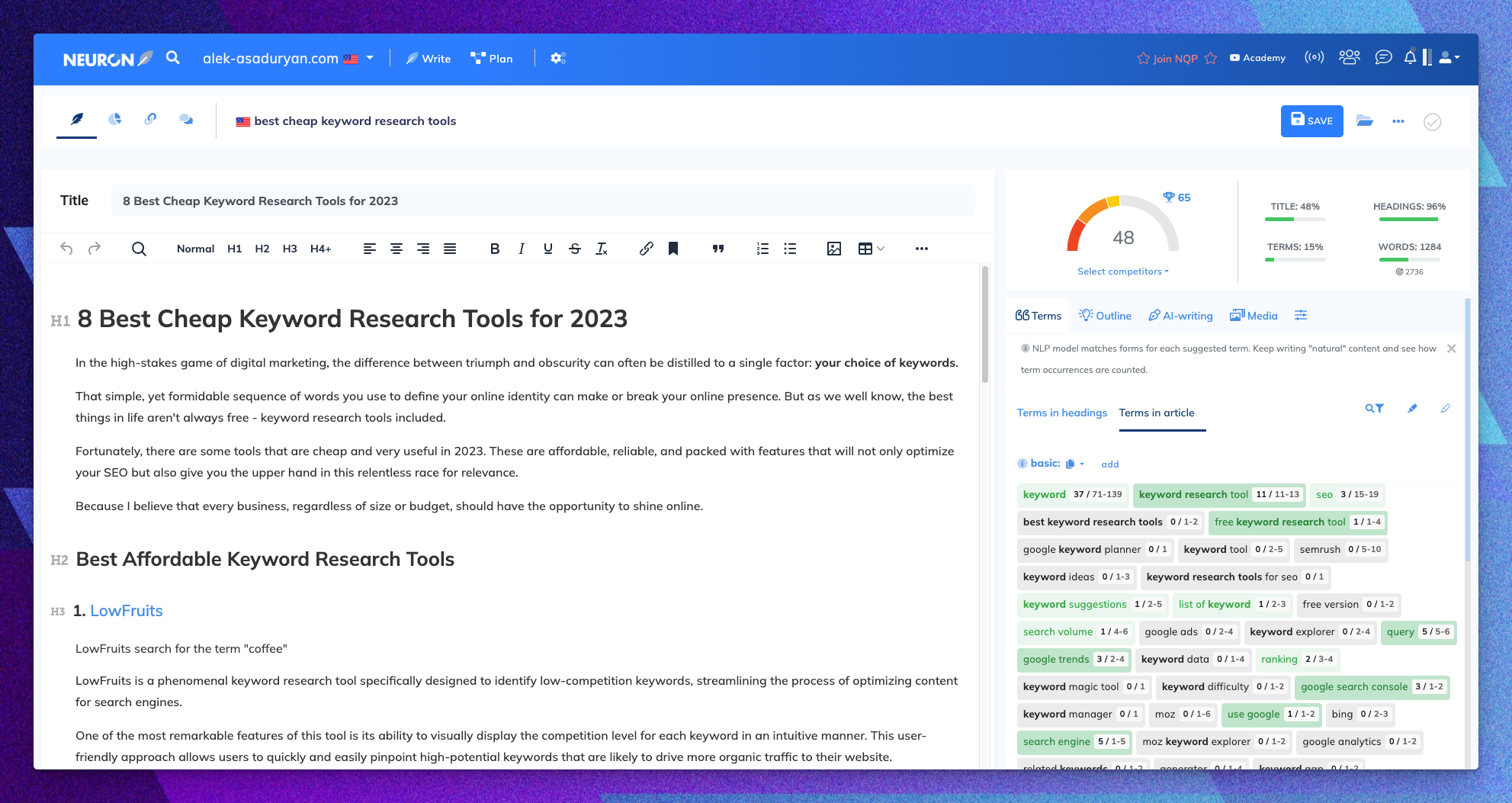
Task: Open the basic terms copy dropdown
Action: point(1074,464)
